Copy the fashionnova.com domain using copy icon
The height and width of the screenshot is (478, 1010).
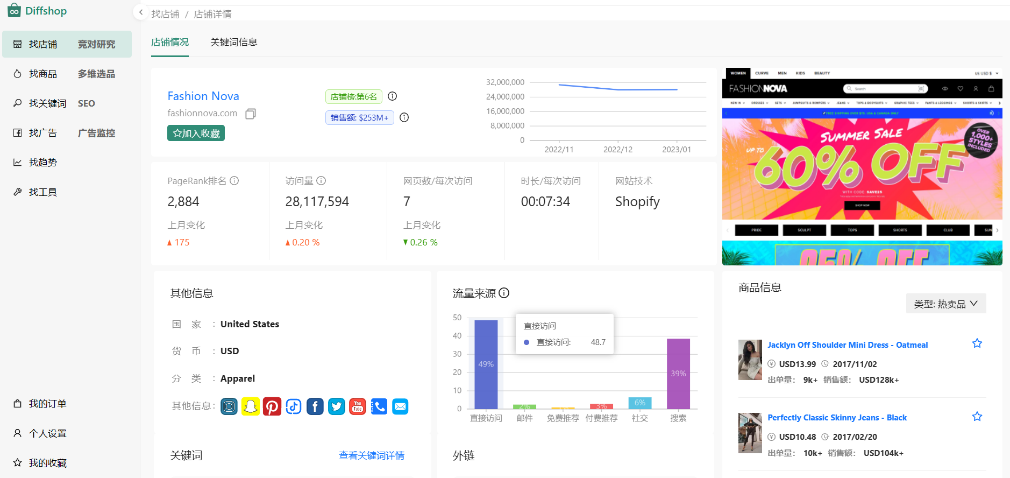click(250, 114)
